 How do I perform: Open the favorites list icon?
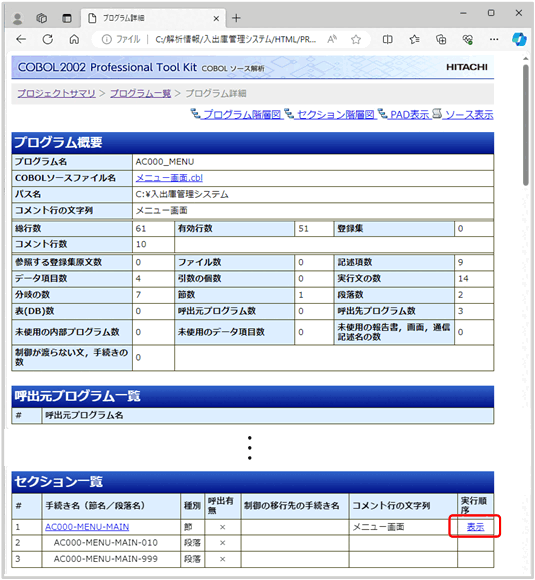[414, 39]
